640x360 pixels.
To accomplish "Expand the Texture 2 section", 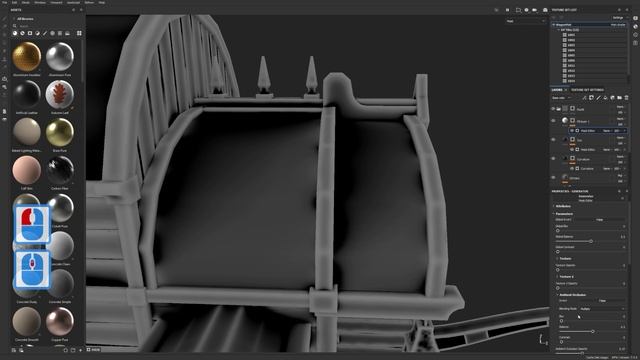I will click(566, 276).
